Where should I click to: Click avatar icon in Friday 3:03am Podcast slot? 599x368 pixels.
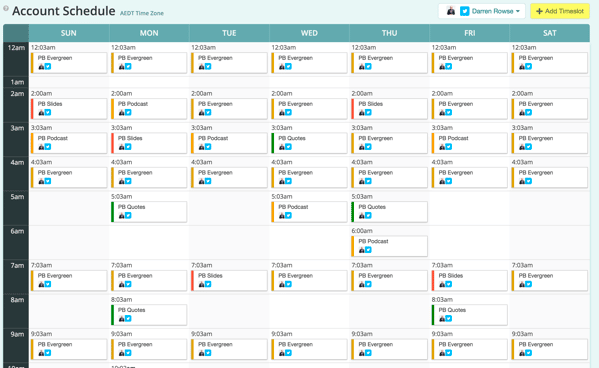pyautogui.click(x=442, y=147)
